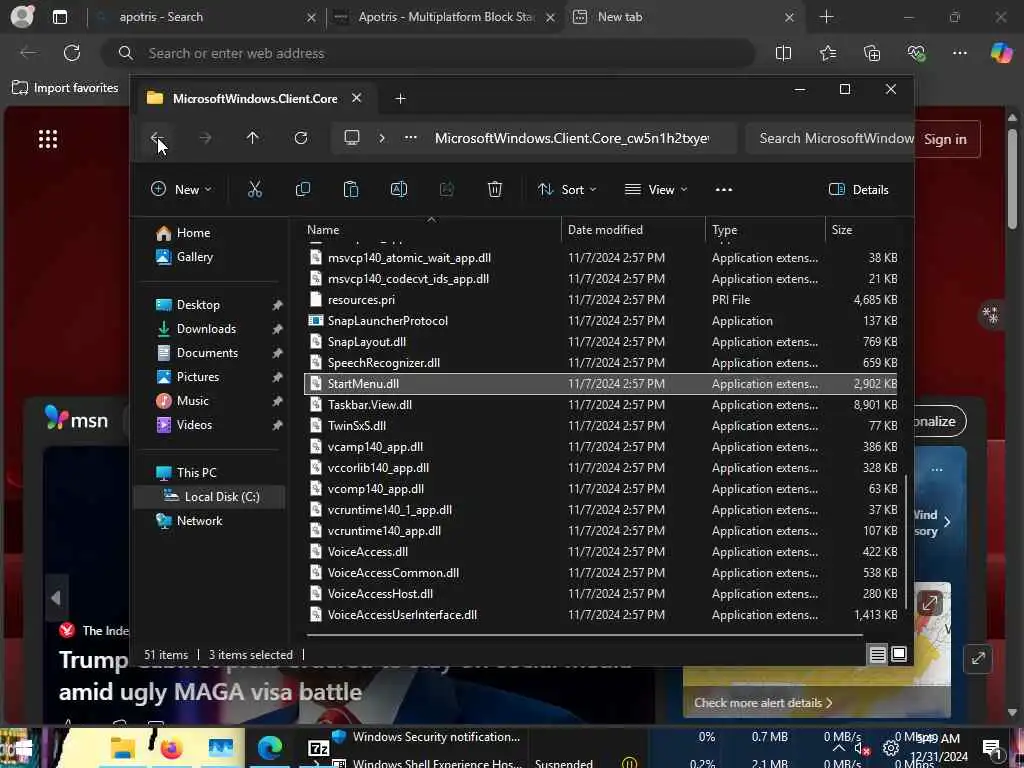Viewport: 1024px width, 768px height.
Task: Click the Copy icon in Explorer toolbar
Action: coord(302,189)
